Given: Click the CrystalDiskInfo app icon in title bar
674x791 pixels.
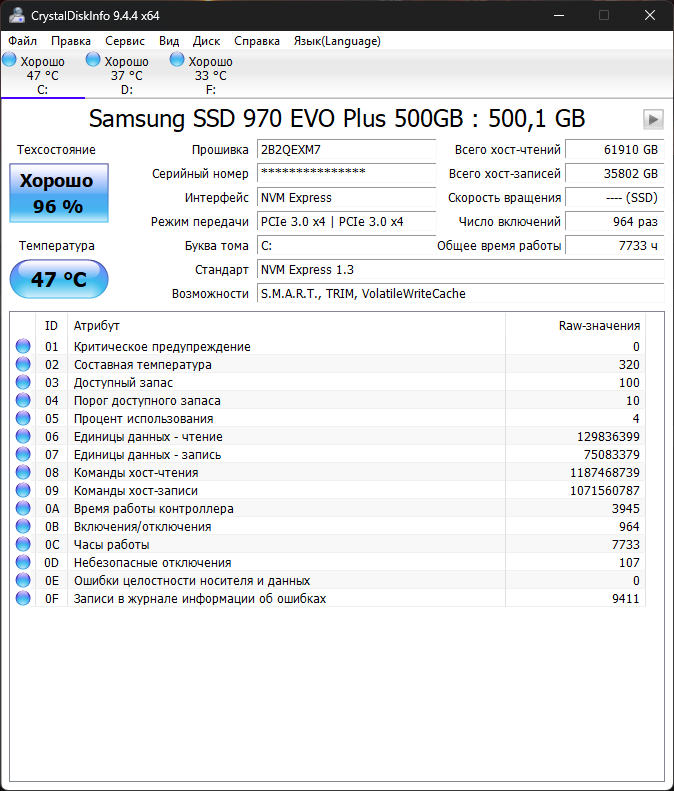Looking at the screenshot, I should pyautogui.click(x=16, y=15).
